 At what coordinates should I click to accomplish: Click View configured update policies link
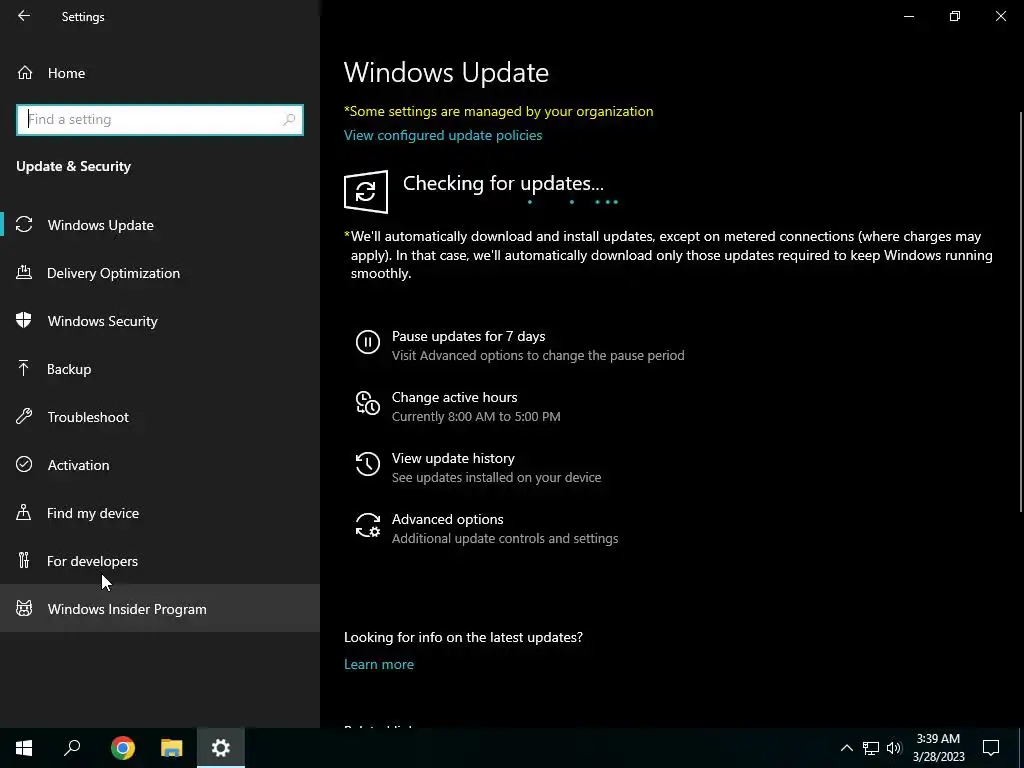point(443,135)
